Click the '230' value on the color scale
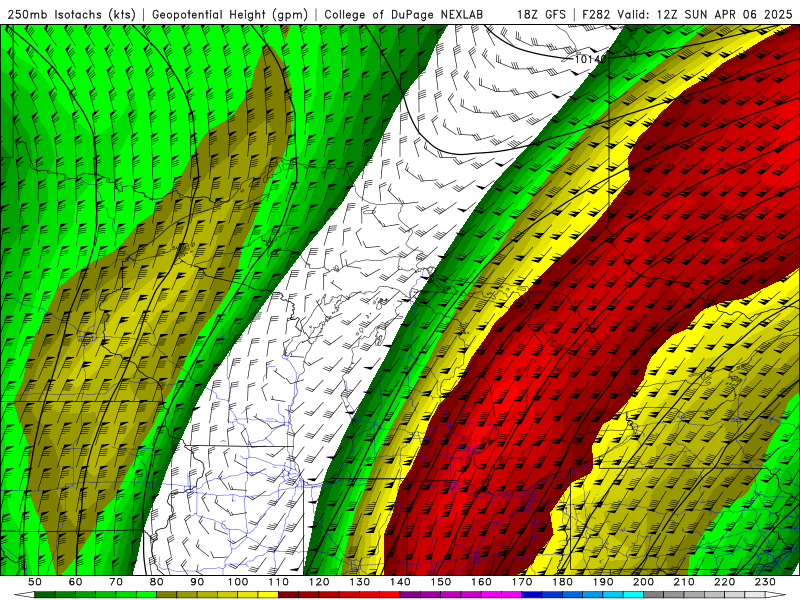The width and height of the screenshot is (800, 600). [765, 582]
